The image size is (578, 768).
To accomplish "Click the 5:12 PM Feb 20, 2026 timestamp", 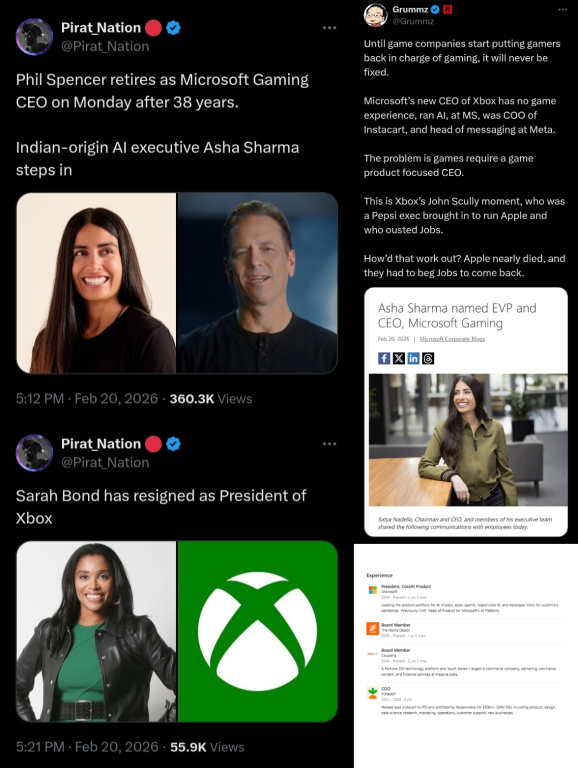I will tap(87, 399).
